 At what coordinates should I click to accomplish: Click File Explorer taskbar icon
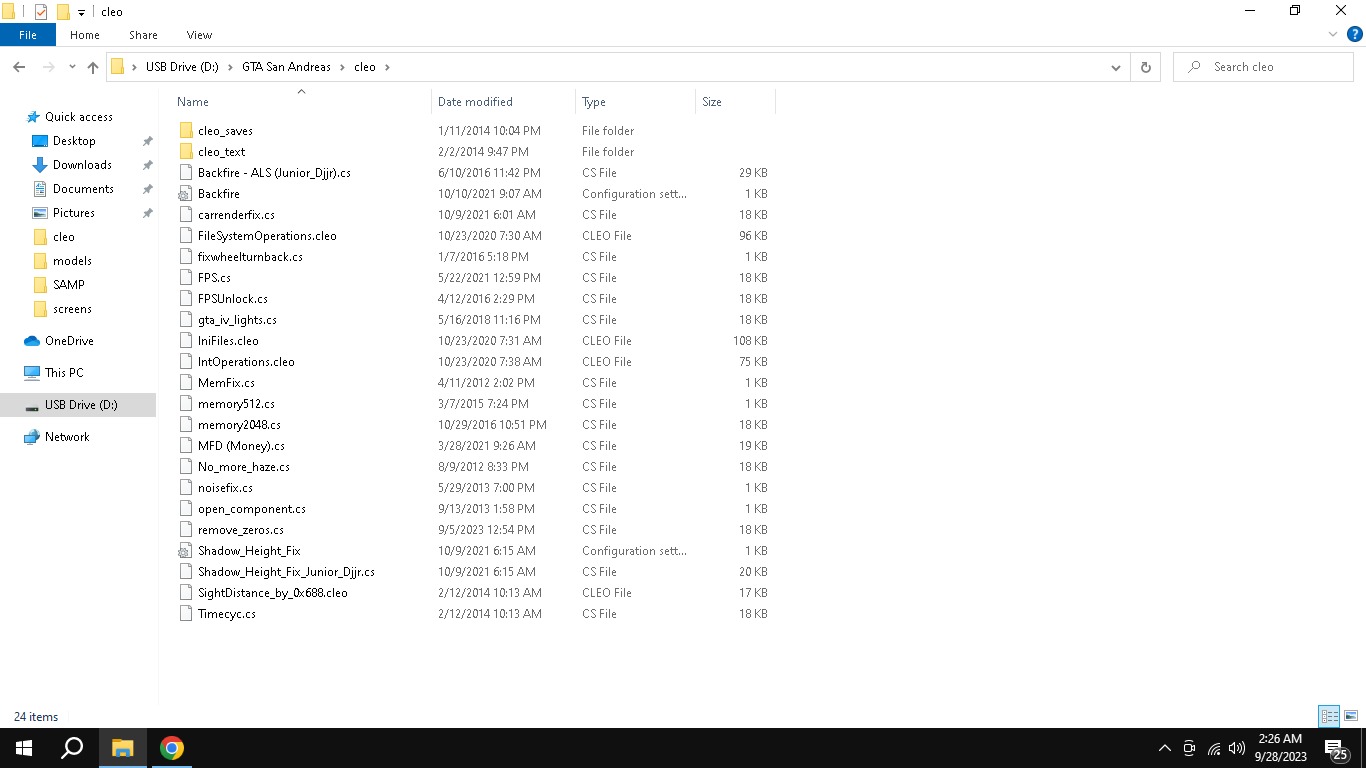[122, 748]
